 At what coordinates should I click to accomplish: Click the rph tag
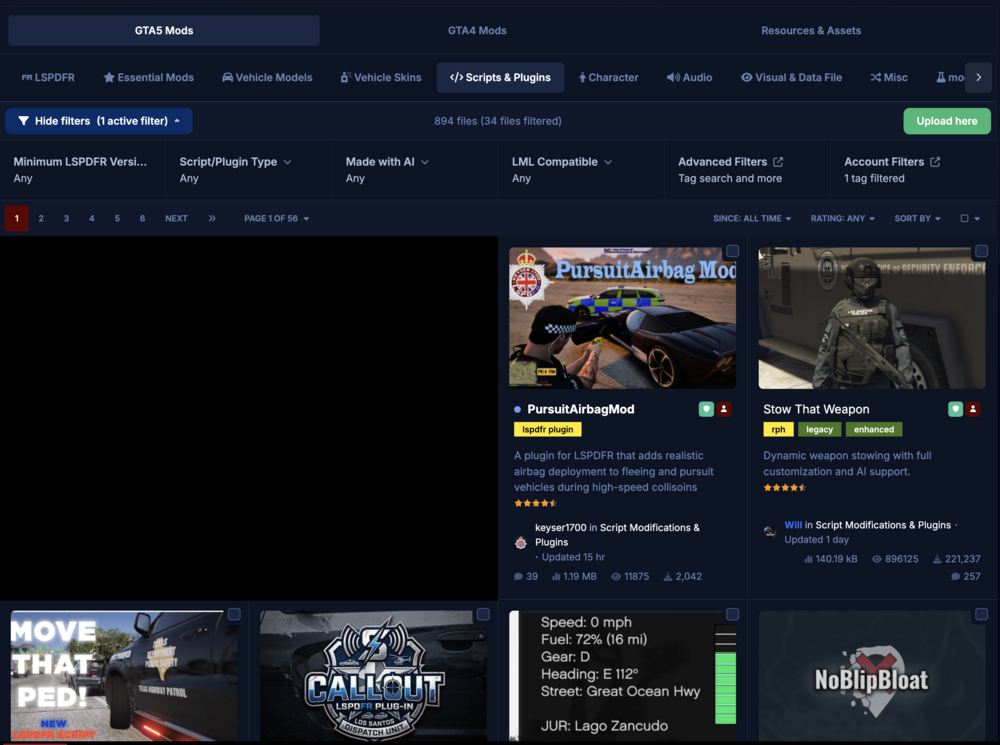[778, 429]
